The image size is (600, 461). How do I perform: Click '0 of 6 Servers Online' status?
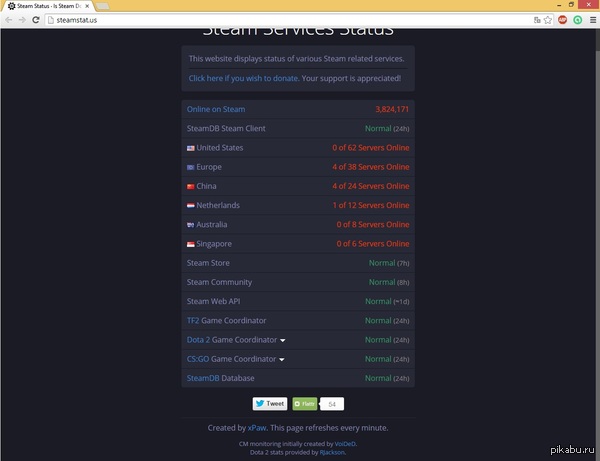click(373, 244)
